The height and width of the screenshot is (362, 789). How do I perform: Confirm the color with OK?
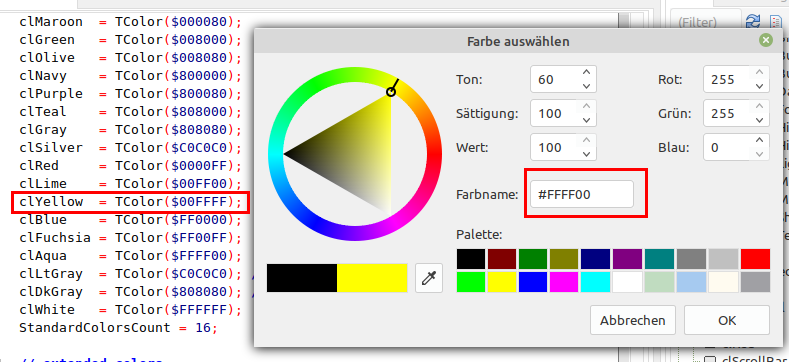coord(727,320)
